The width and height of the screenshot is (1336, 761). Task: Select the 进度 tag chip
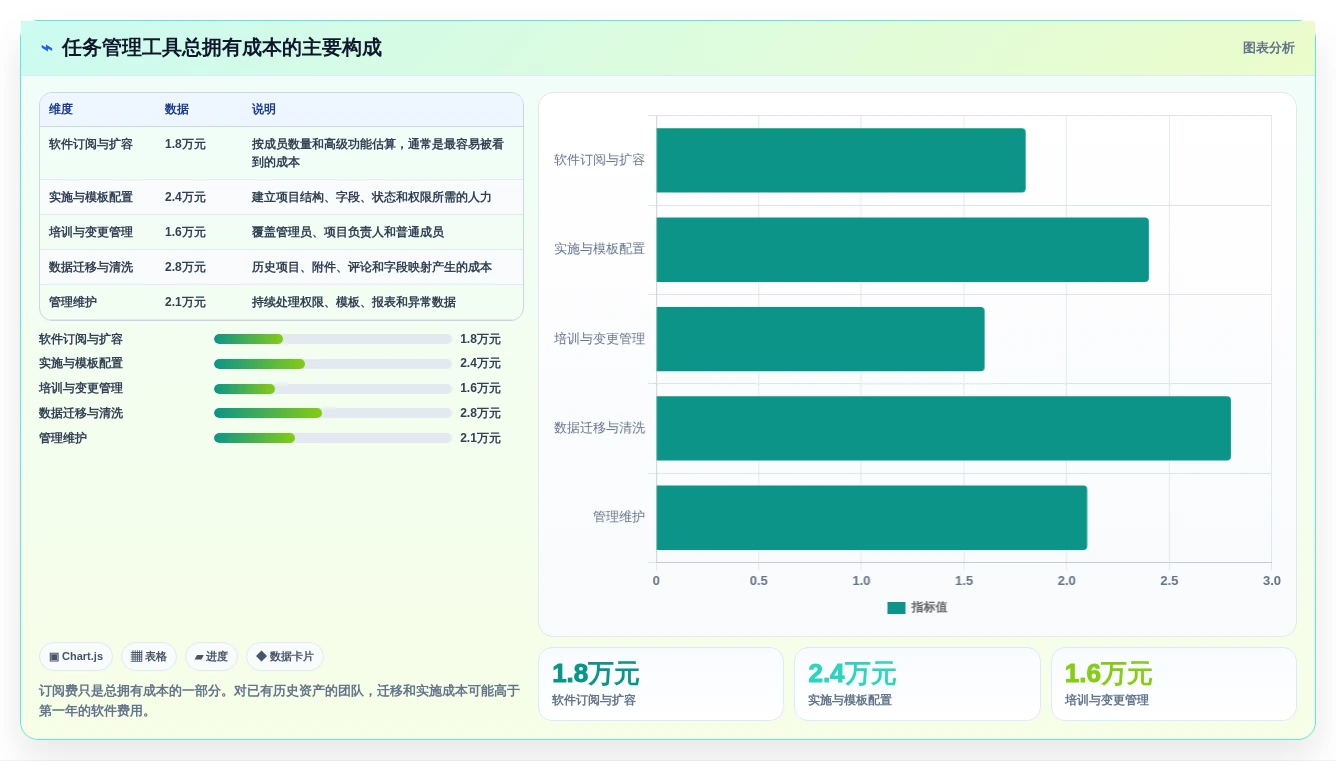(211, 657)
